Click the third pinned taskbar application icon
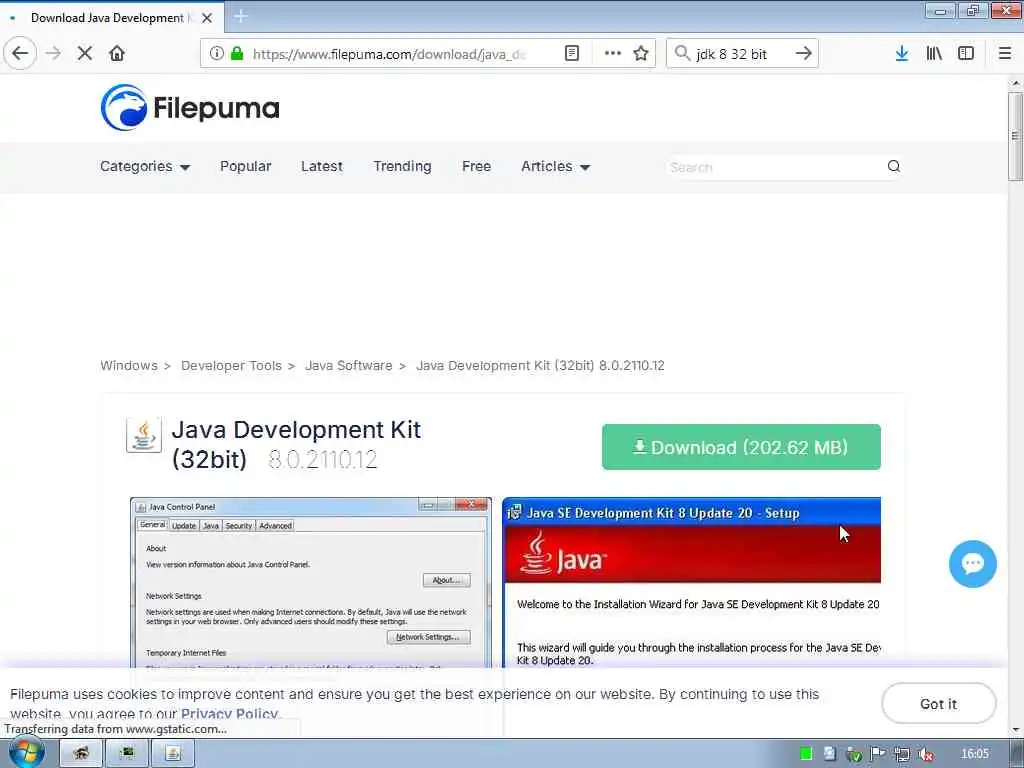Viewport: 1024px width, 768px height. click(x=172, y=754)
